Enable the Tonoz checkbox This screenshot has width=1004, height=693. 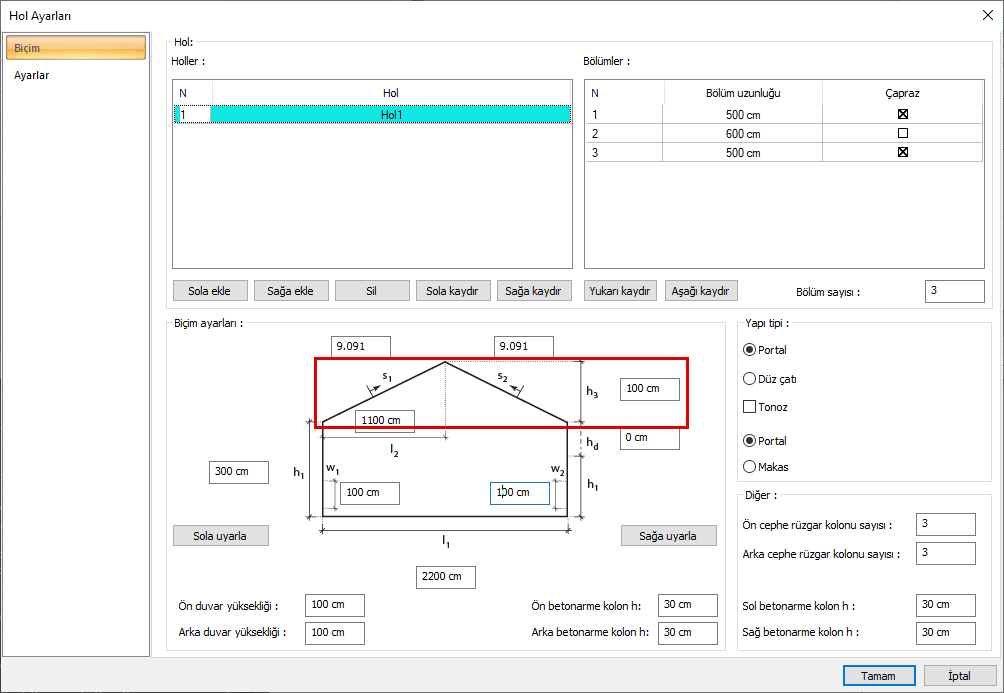coord(750,407)
